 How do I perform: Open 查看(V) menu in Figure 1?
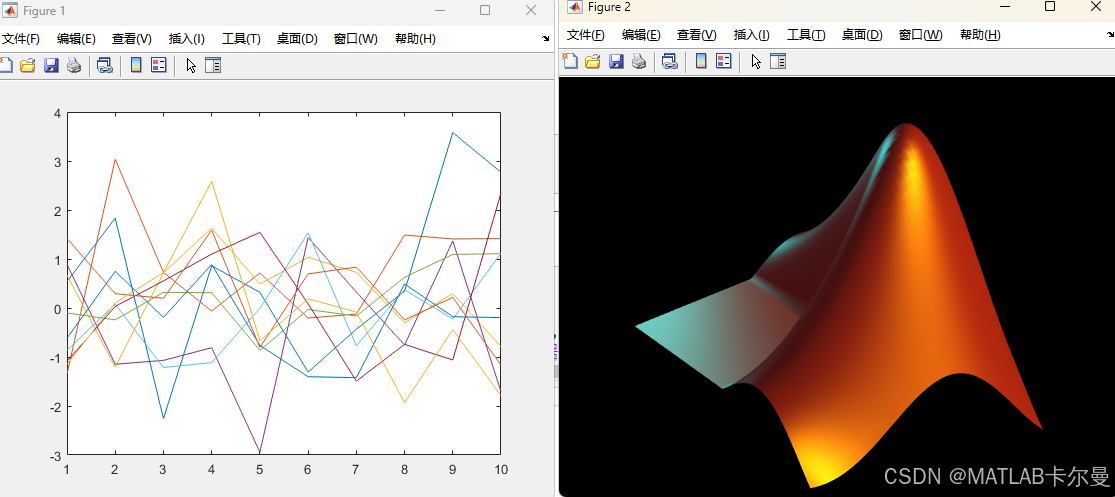132,39
